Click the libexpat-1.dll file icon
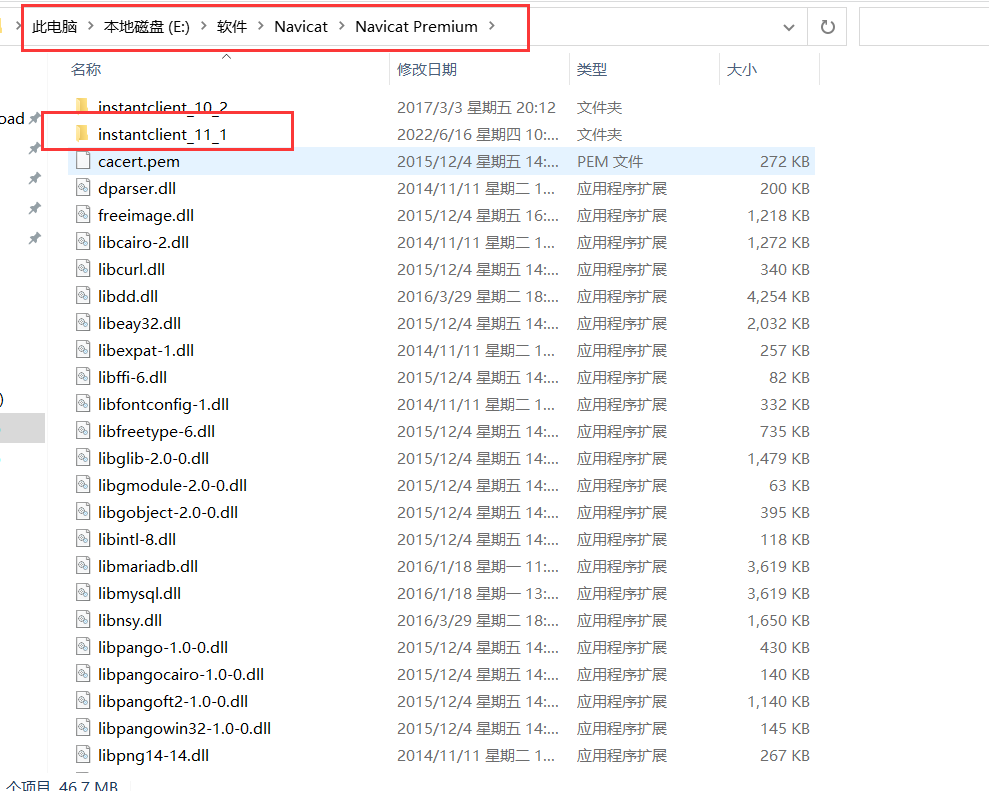 point(83,349)
